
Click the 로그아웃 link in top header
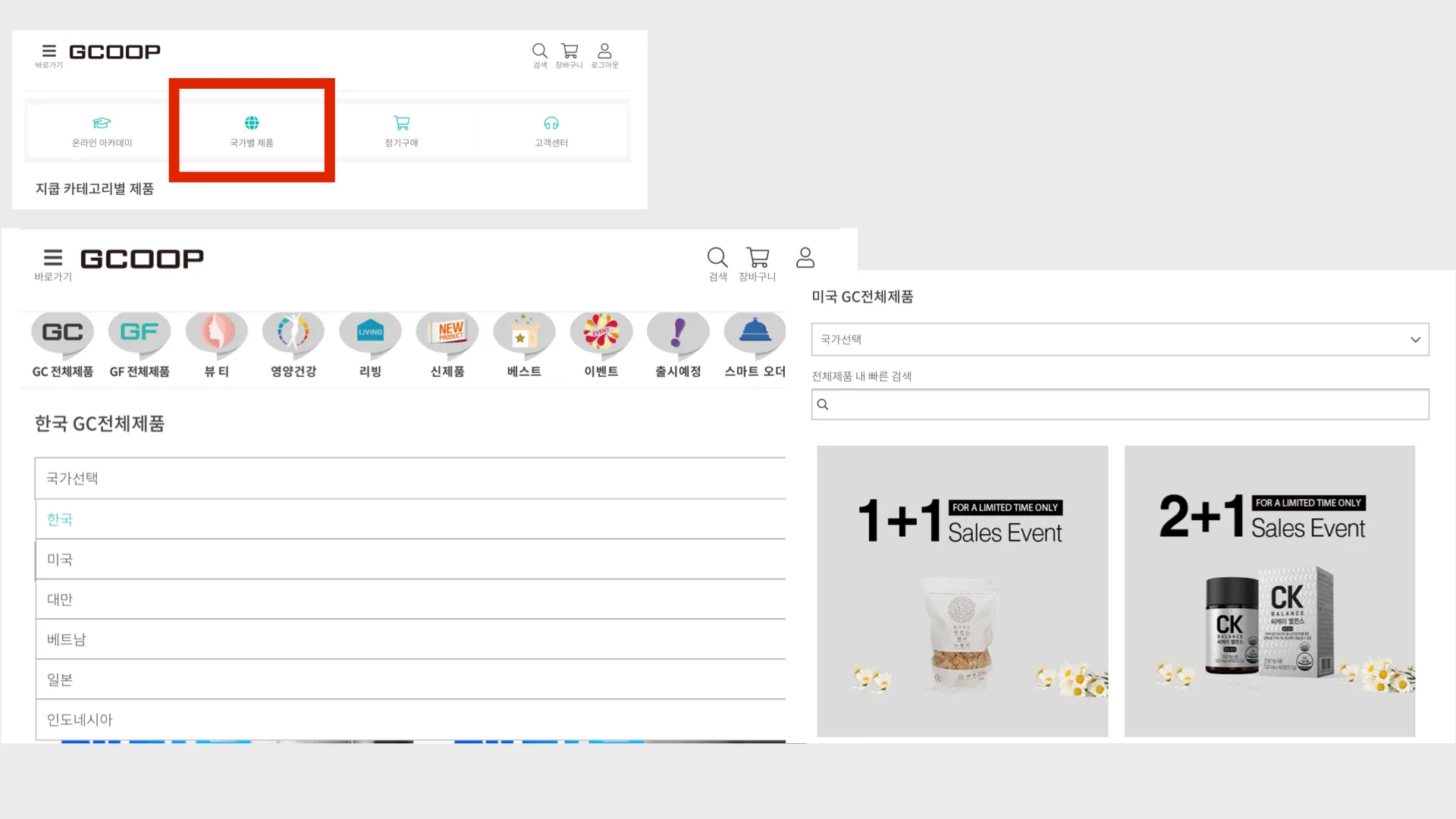(604, 55)
